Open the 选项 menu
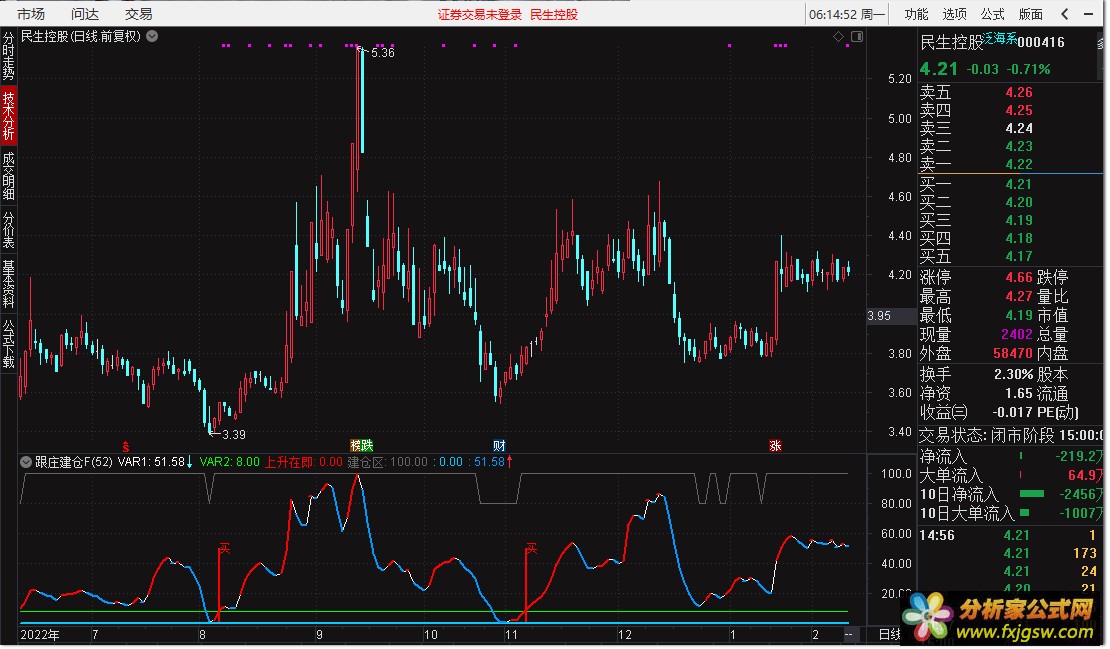Screen dimensions: 1110x649 954,13
